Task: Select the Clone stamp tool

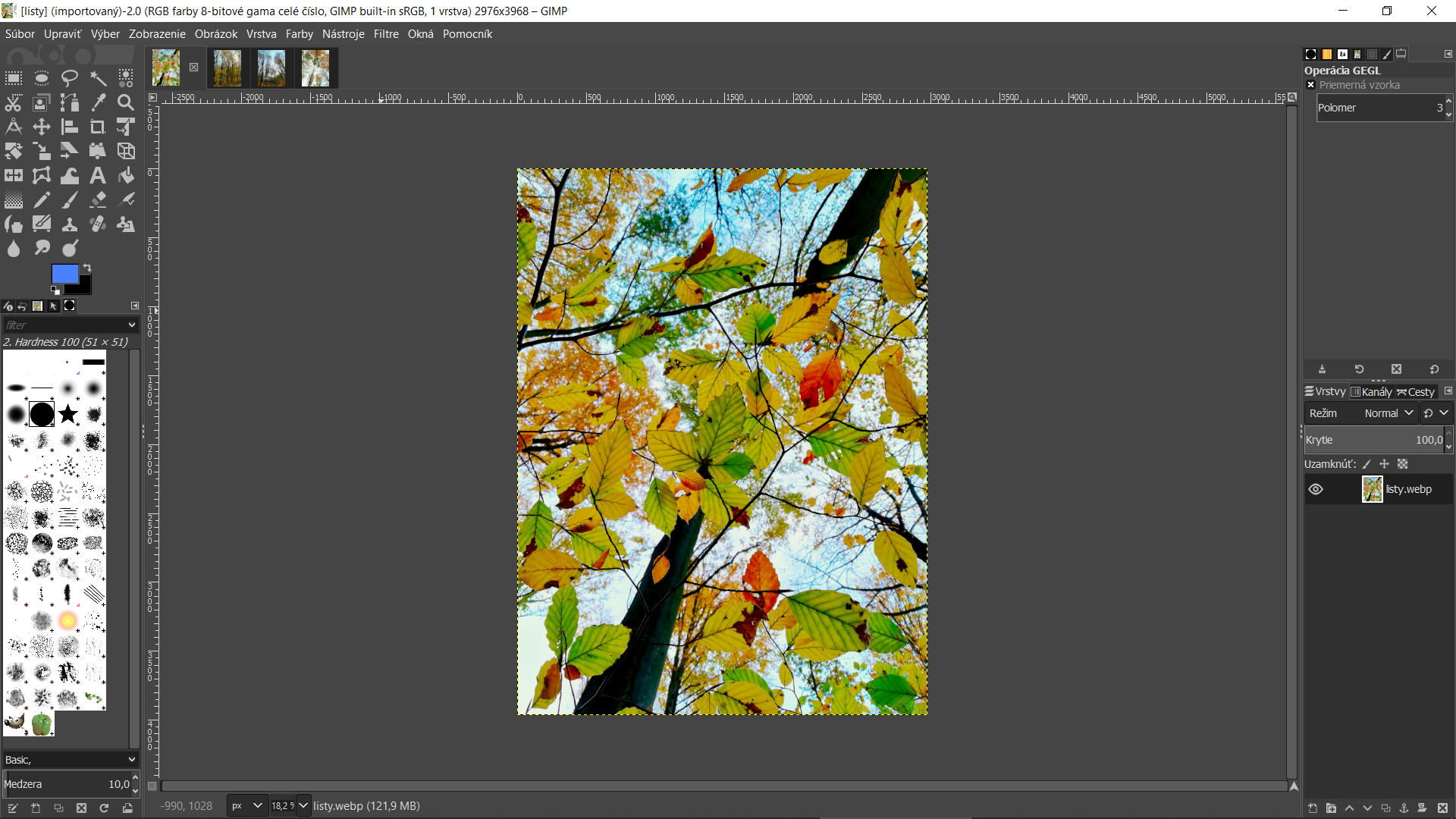Action: (70, 224)
